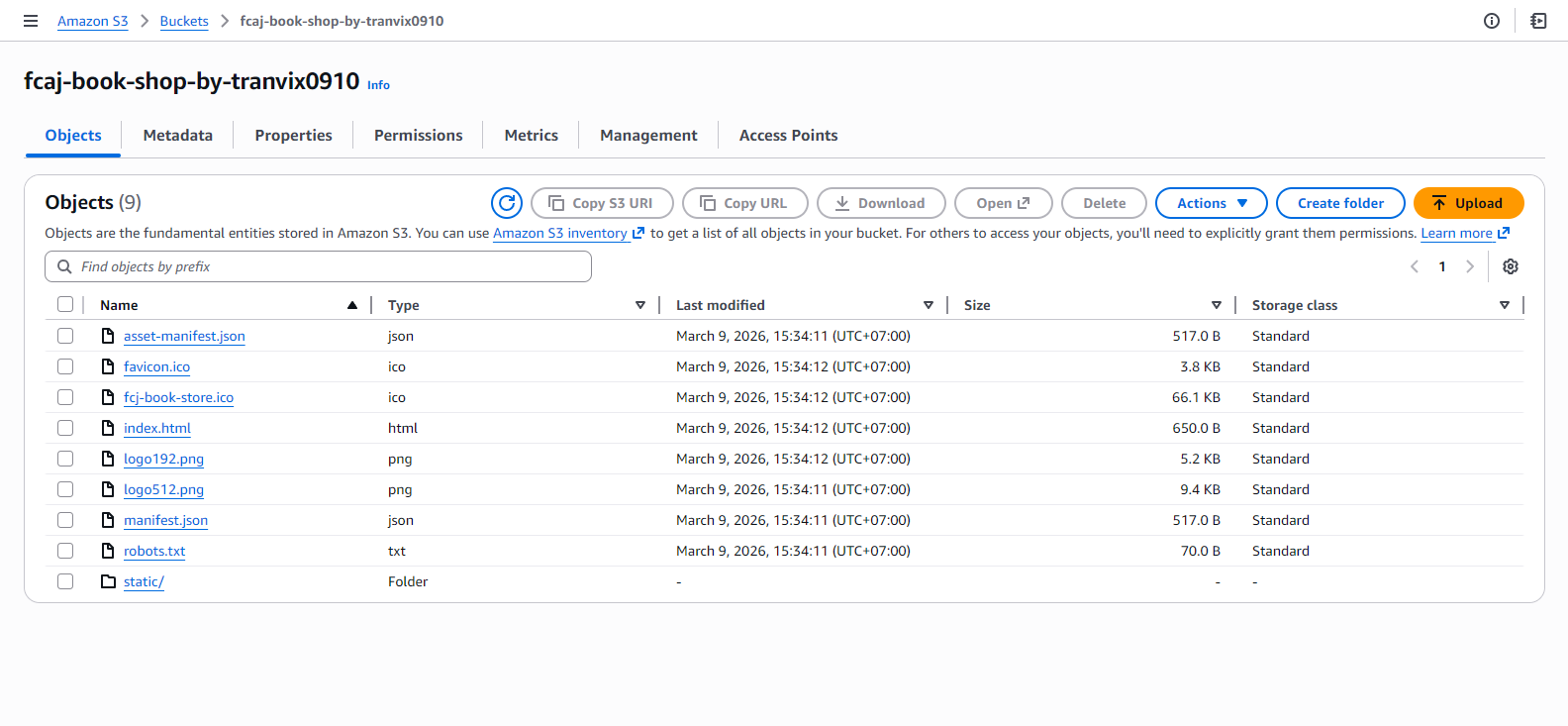Viewport: 1568px width, 726px height.
Task: Open the hamburger navigation menu
Action: pyautogui.click(x=31, y=21)
